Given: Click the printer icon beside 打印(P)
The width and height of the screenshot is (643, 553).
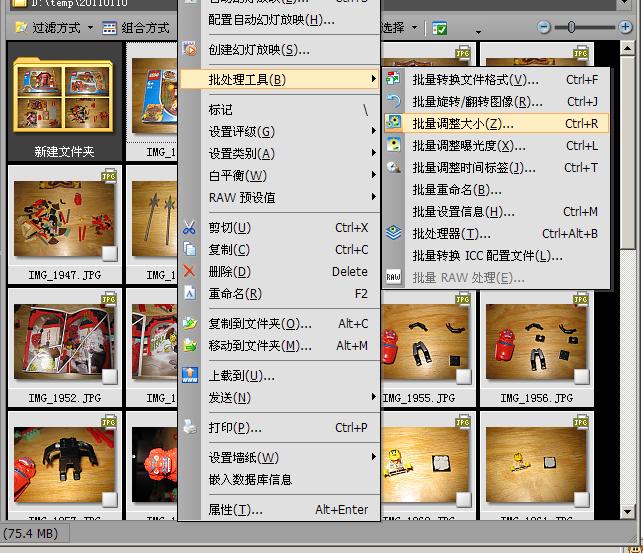Looking at the screenshot, I should (189, 427).
